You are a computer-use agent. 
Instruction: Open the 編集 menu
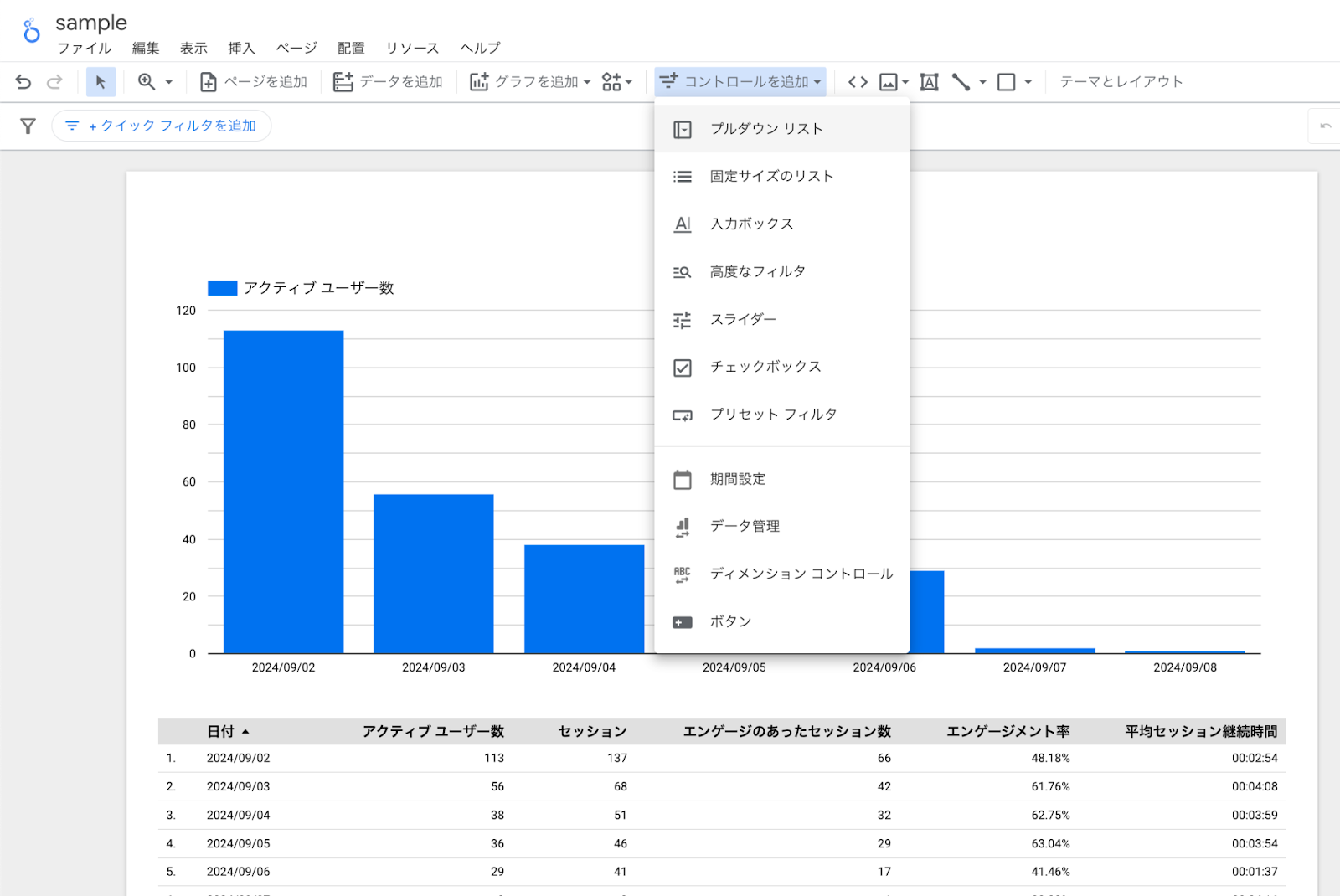coord(146,49)
